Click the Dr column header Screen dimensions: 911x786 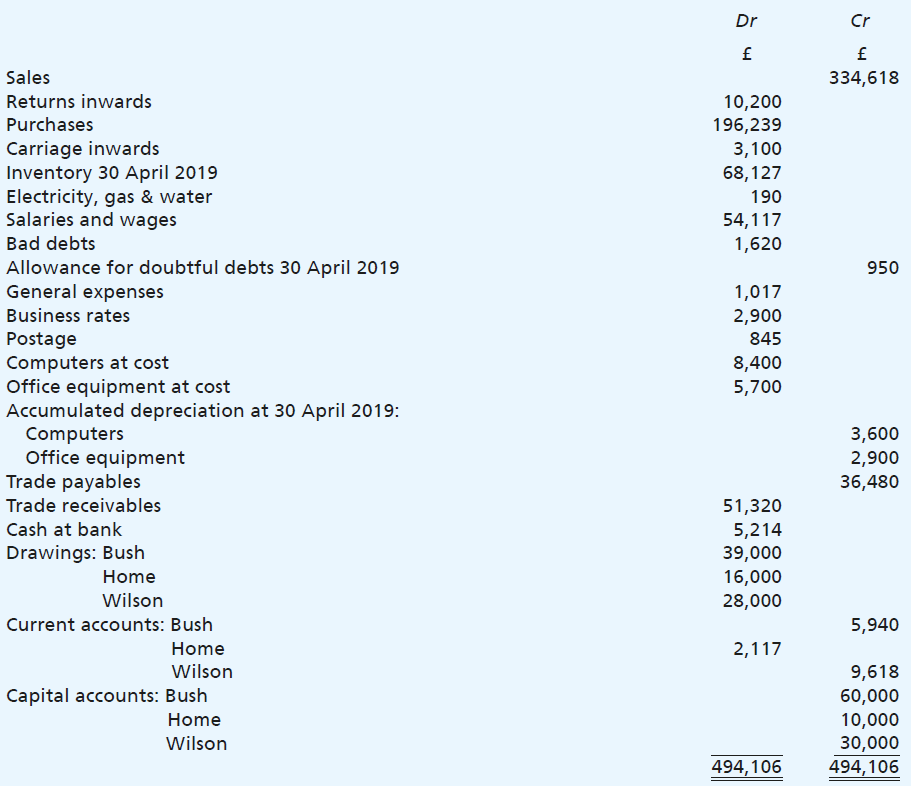click(x=746, y=20)
